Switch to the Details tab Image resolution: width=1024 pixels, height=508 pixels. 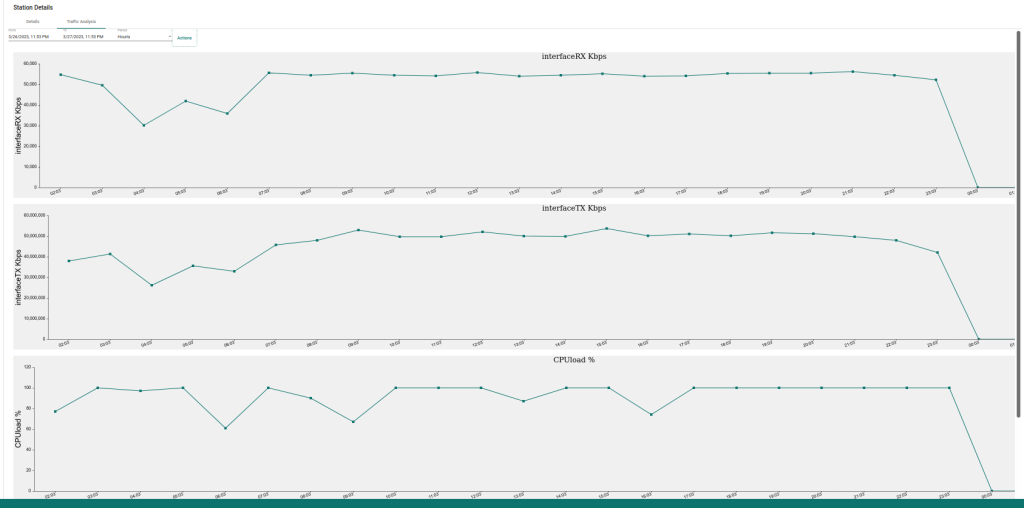tap(33, 22)
